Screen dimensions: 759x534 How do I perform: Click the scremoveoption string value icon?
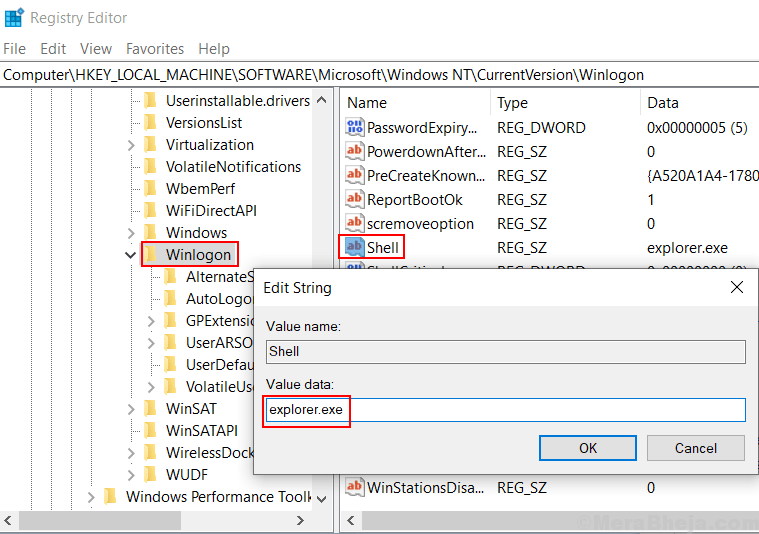click(354, 223)
